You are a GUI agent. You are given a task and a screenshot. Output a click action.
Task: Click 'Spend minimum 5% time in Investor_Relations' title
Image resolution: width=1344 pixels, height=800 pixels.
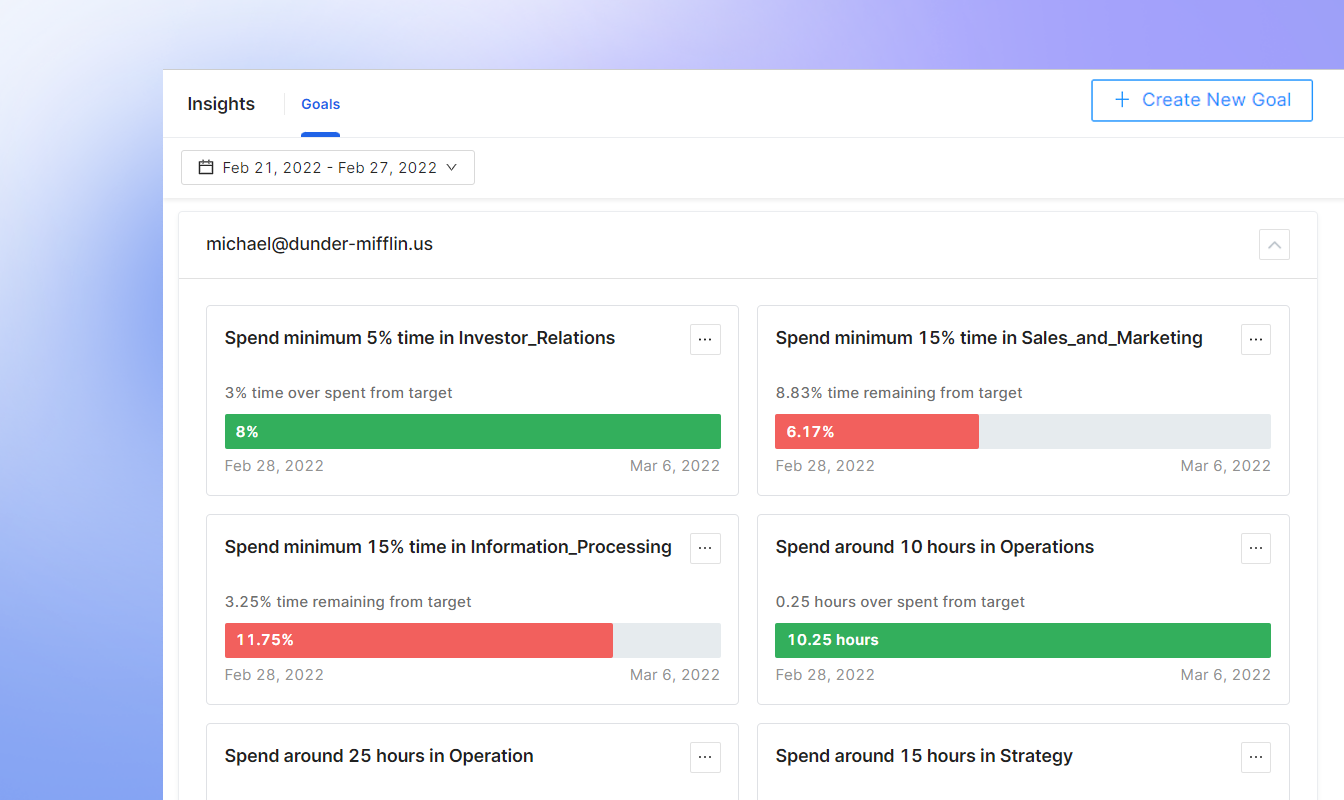[420, 338]
